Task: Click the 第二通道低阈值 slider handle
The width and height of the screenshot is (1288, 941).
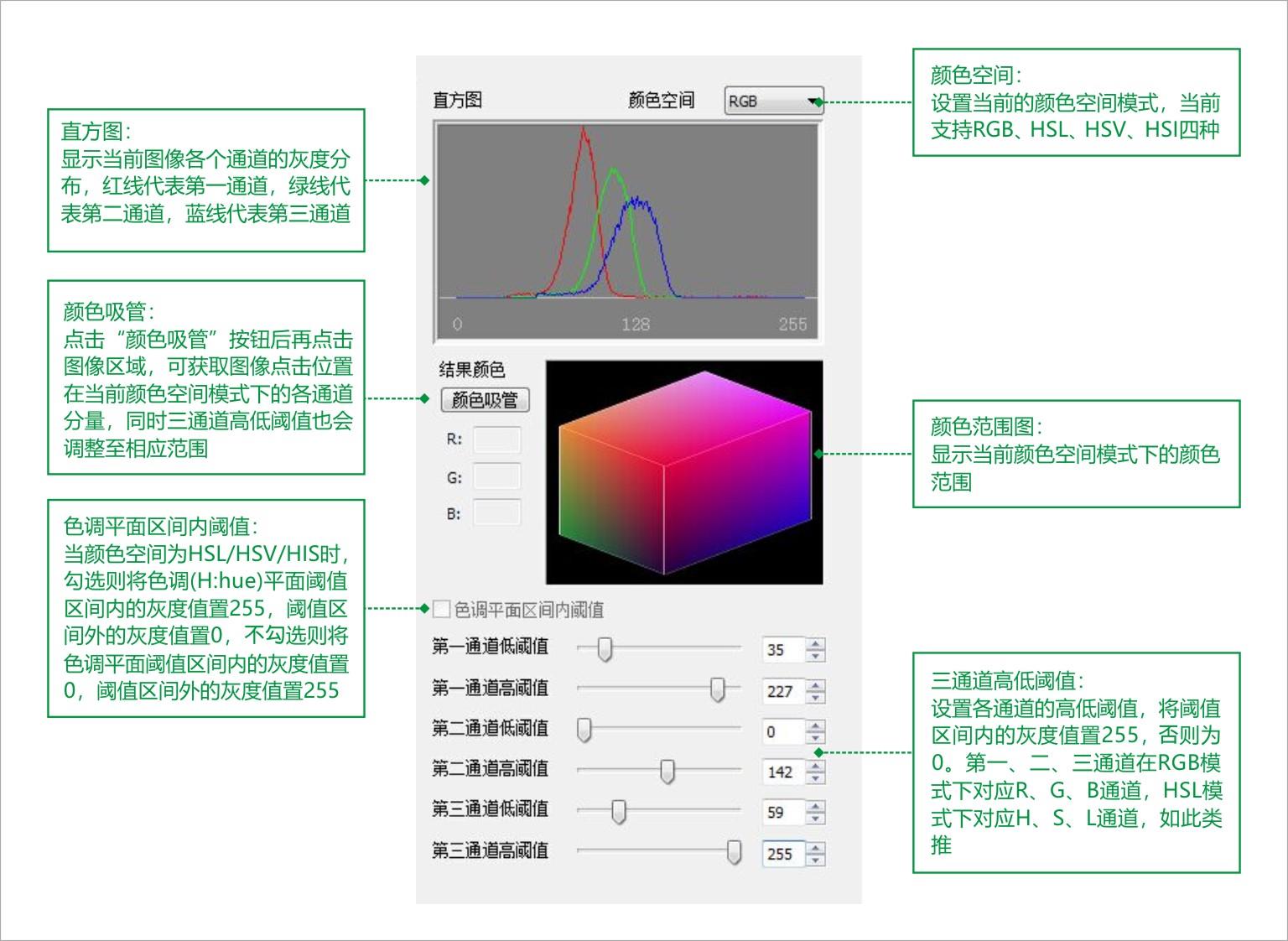Action: click(584, 730)
